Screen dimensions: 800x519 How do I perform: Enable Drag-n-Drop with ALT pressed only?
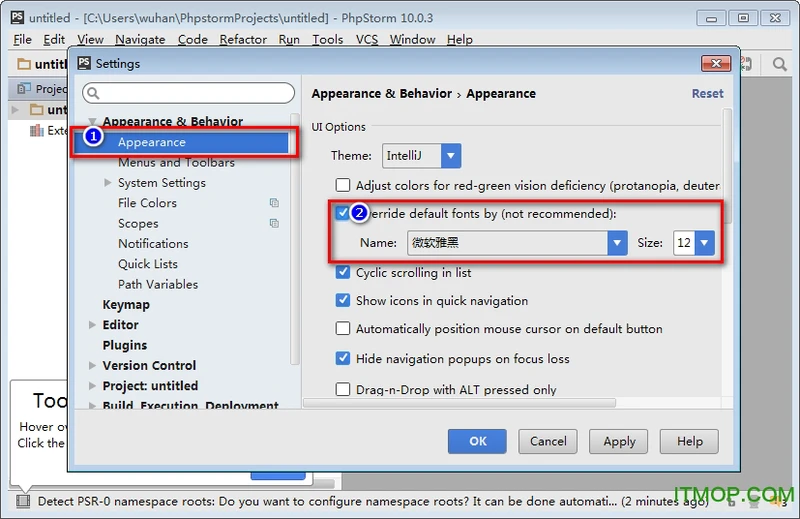pos(343,389)
